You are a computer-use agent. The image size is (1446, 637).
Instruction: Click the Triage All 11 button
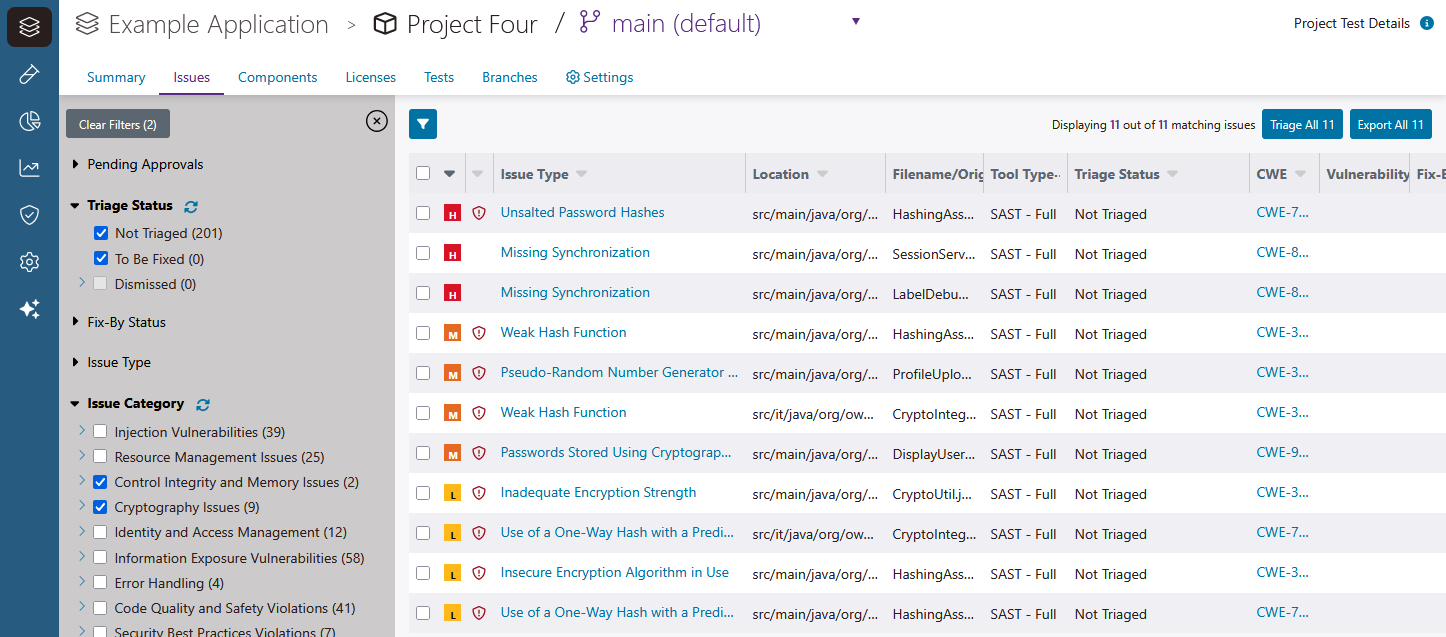click(x=1302, y=124)
